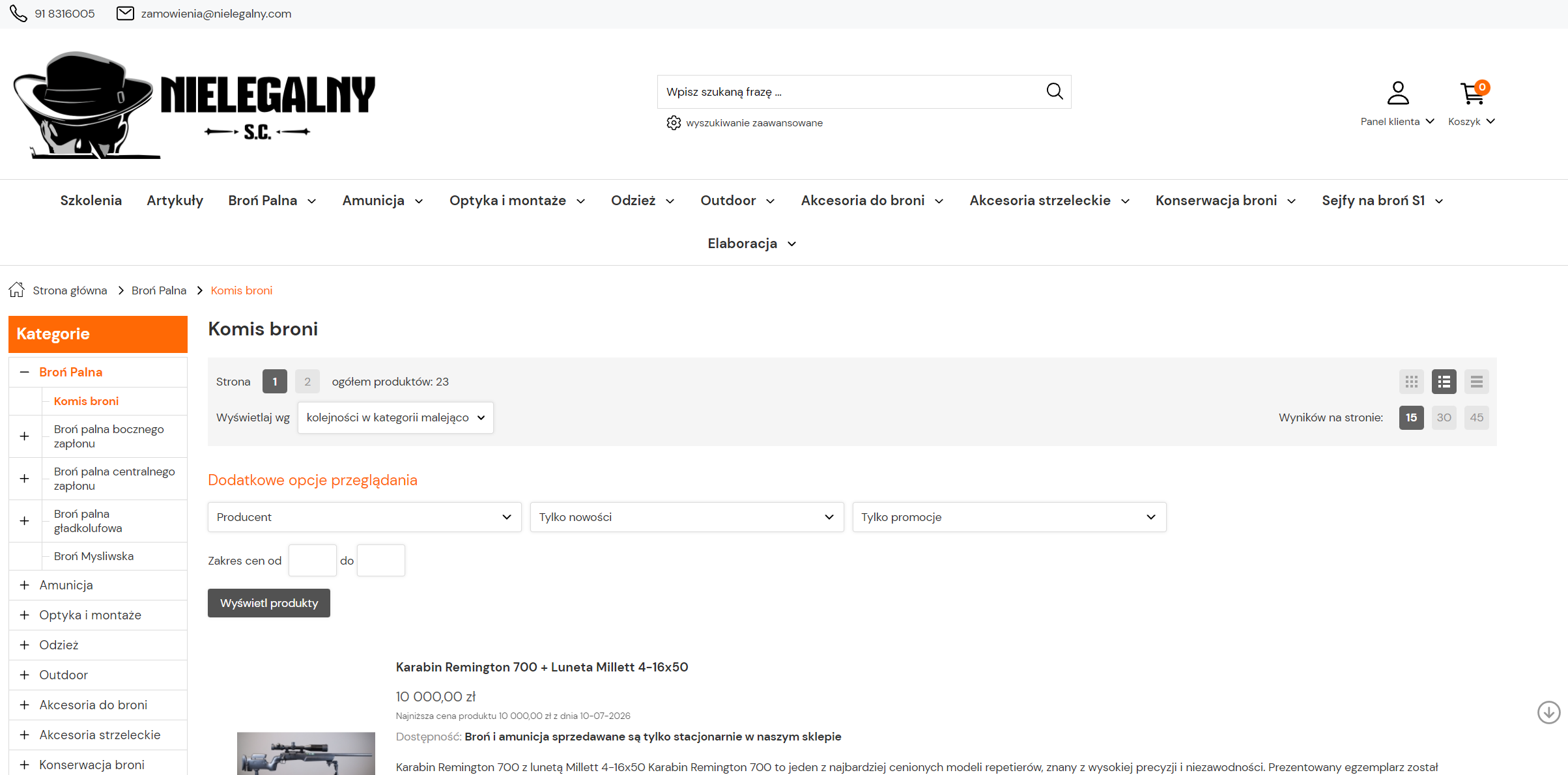The width and height of the screenshot is (1568, 775).
Task: Open the Szkolenia menu item
Action: point(91,201)
